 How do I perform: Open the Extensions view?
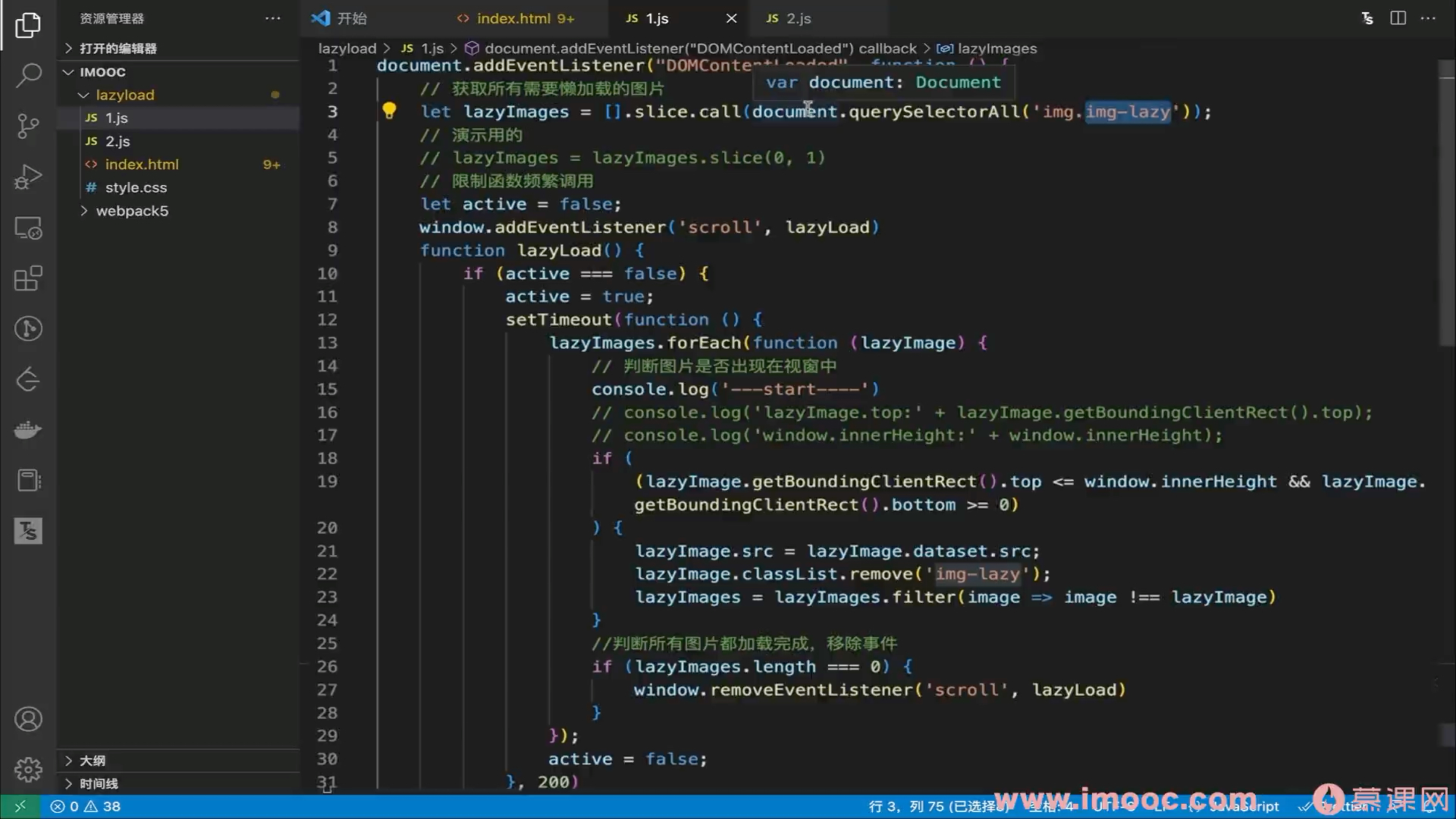28,278
